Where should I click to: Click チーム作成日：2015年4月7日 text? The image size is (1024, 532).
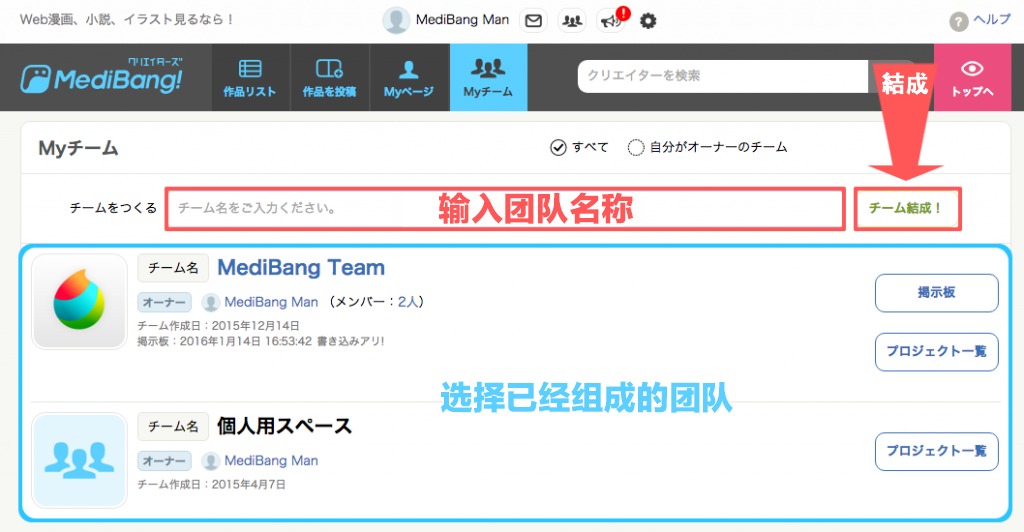click(x=211, y=484)
